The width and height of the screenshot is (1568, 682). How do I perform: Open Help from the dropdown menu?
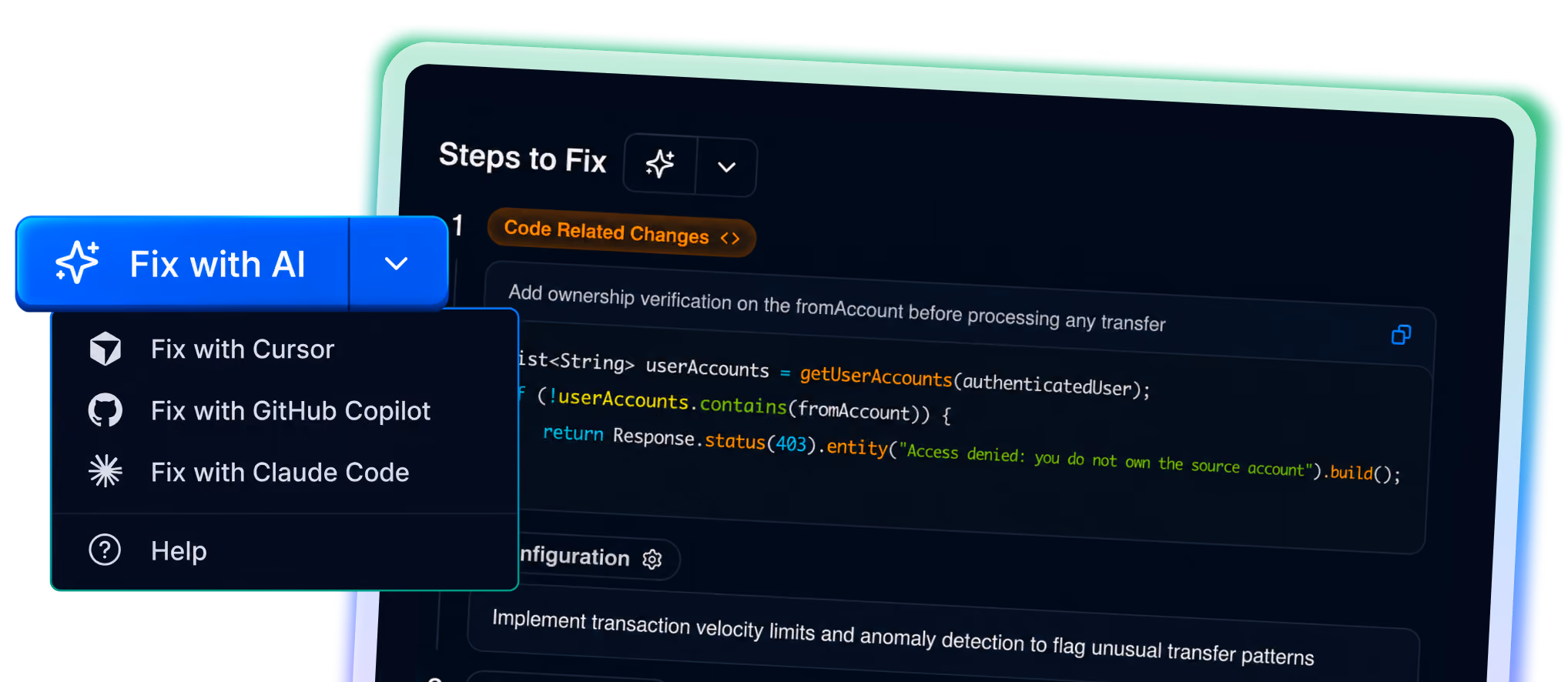284,551
